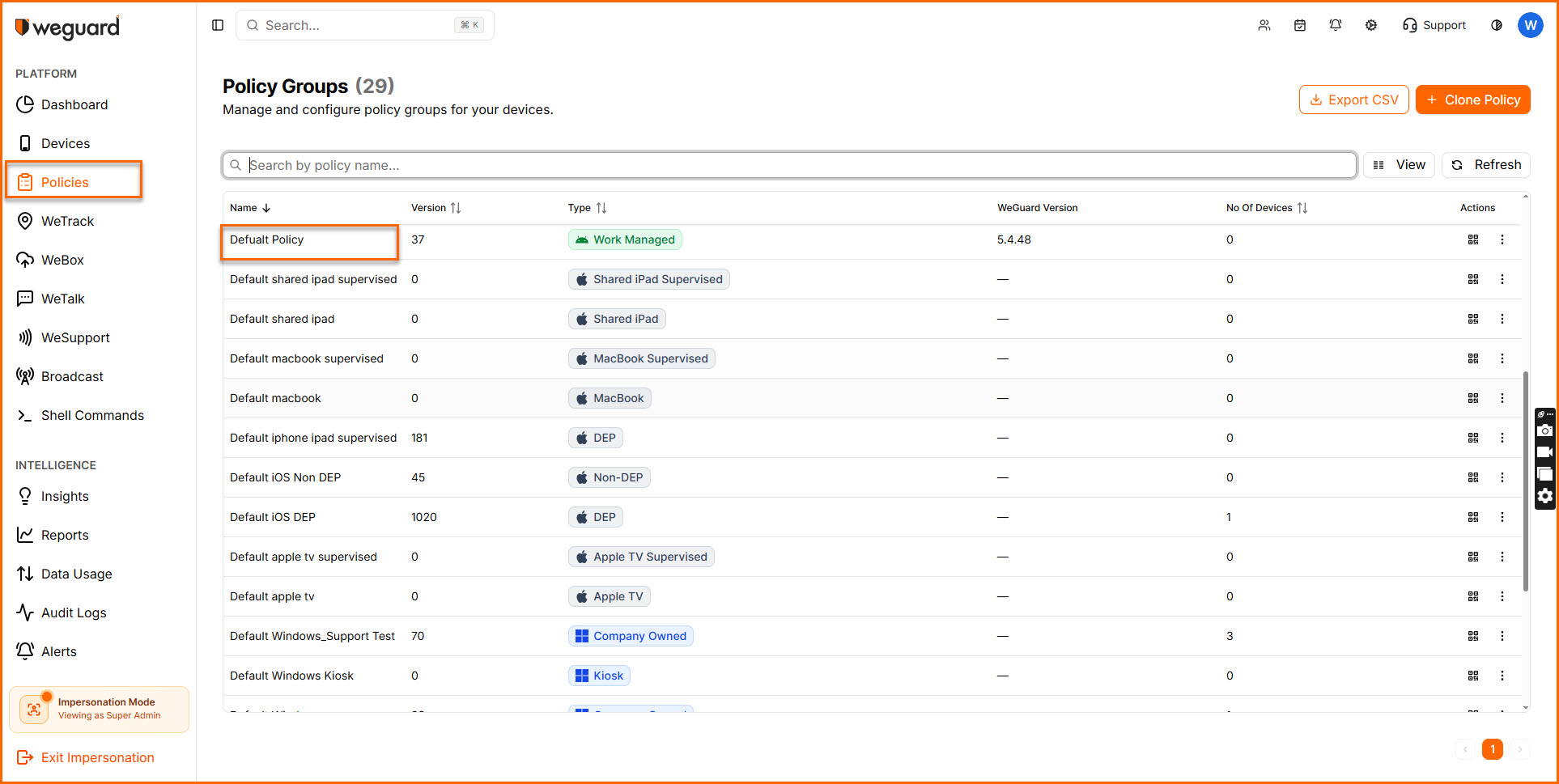Sort by No Of Devices column

click(1302, 208)
